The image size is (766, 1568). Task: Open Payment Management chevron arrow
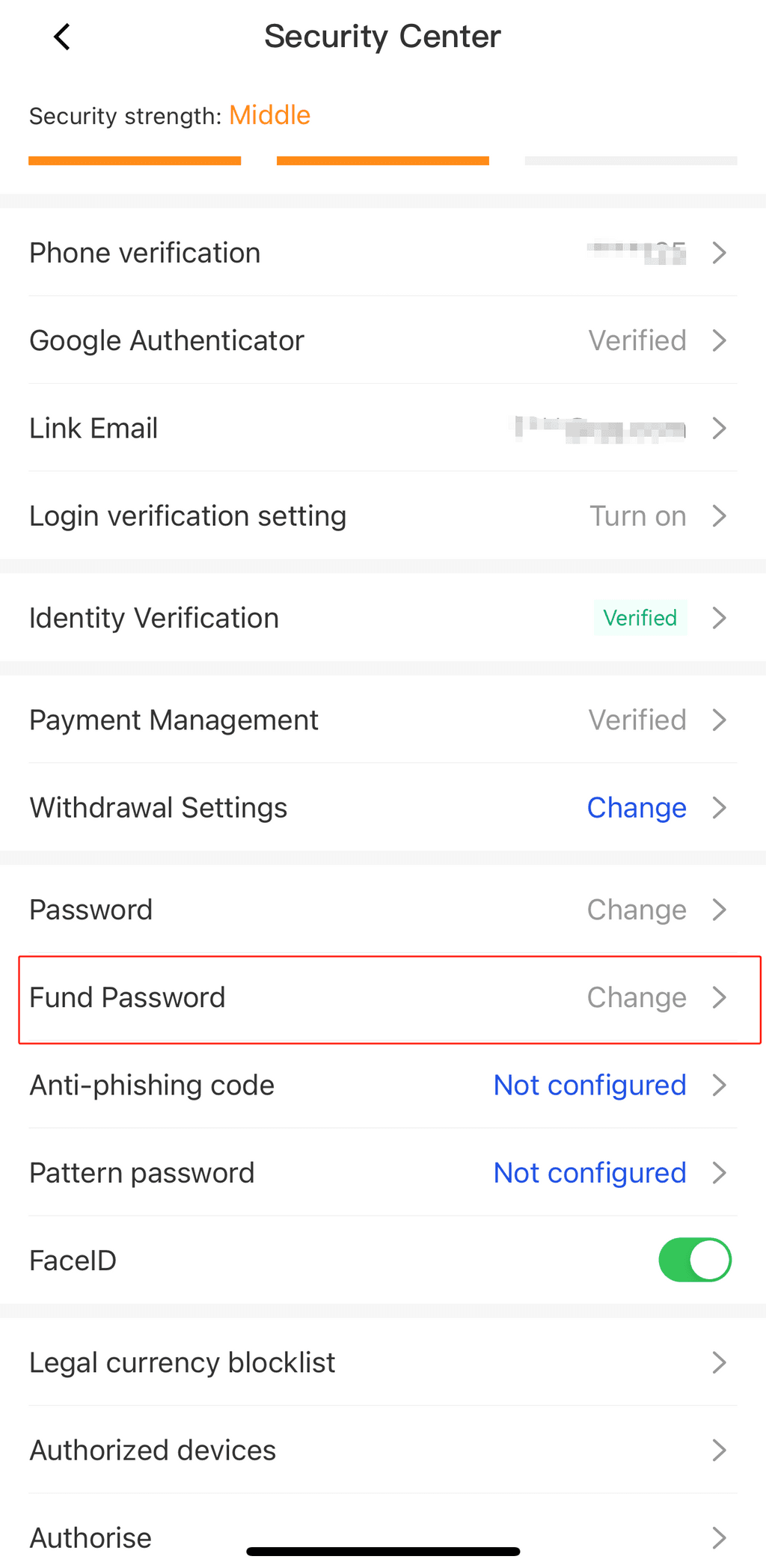pyautogui.click(x=719, y=720)
